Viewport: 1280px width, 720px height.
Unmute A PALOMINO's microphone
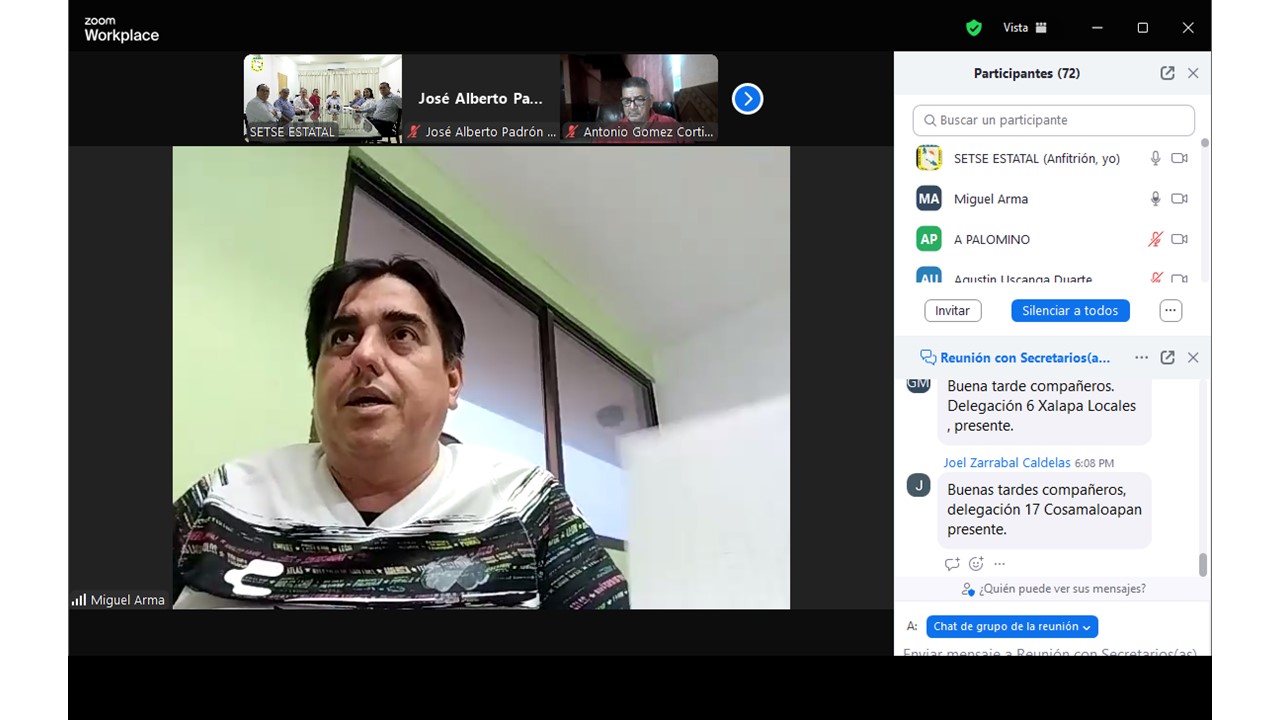[x=1155, y=239]
